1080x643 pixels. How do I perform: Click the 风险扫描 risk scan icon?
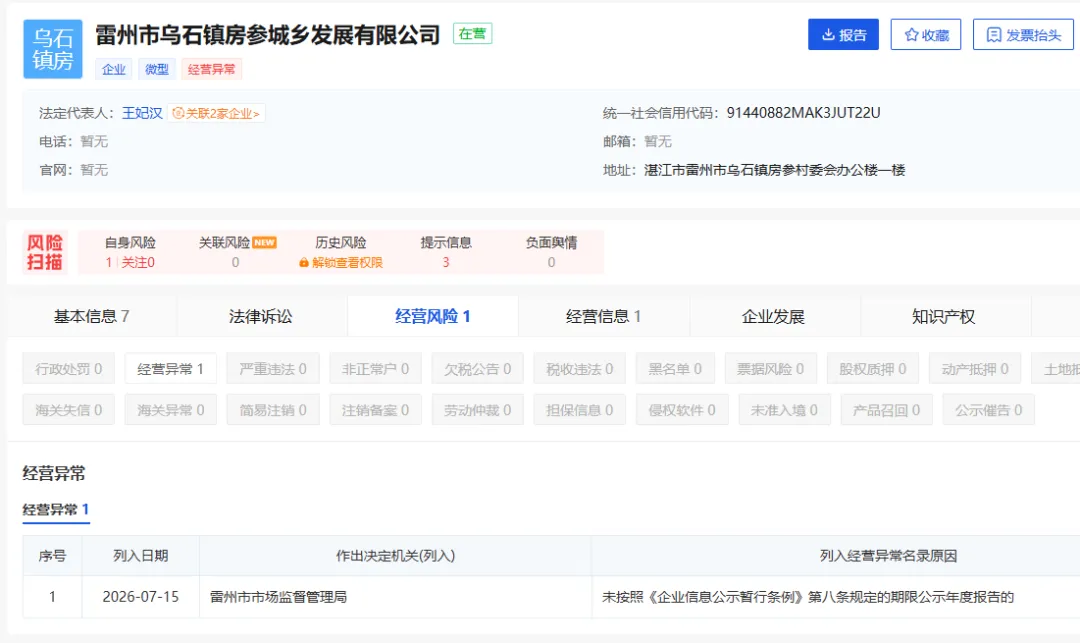pos(45,252)
